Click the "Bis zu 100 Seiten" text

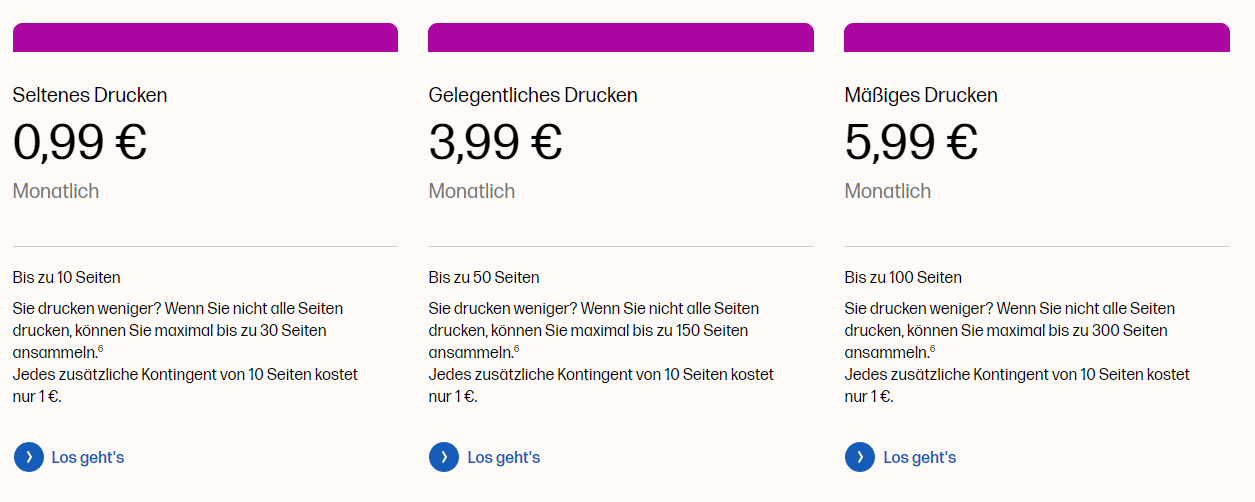click(x=903, y=277)
